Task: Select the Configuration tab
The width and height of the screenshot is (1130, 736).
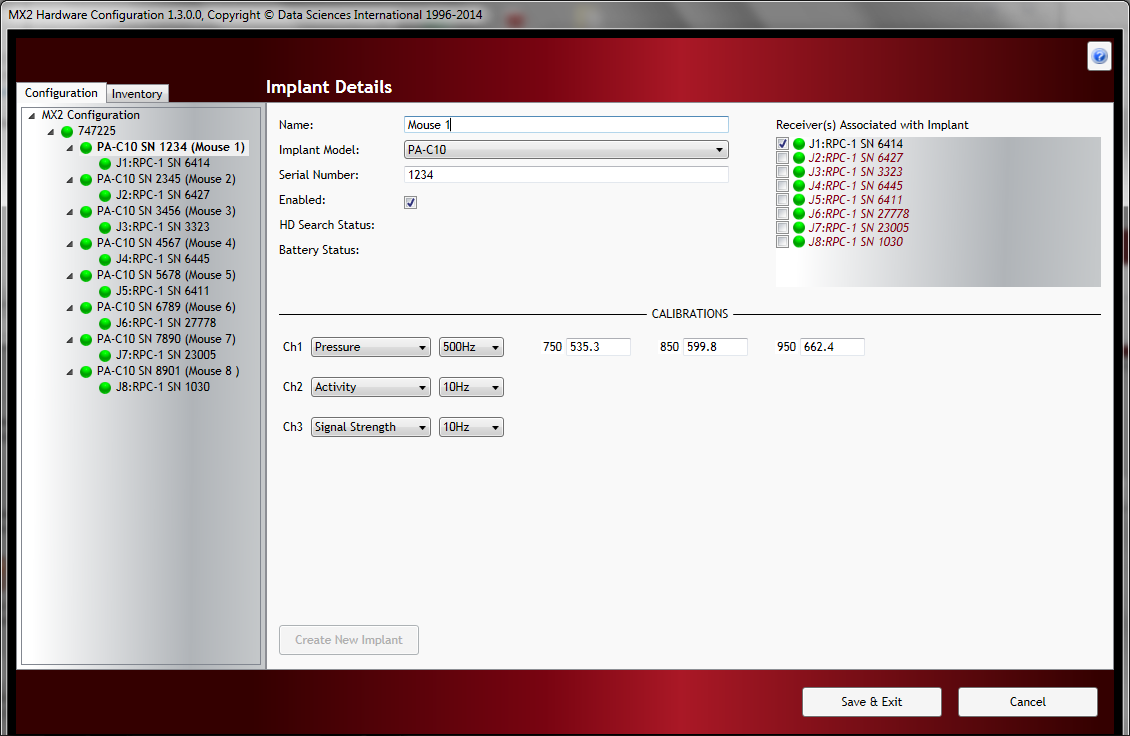Action: [x=61, y=92]
